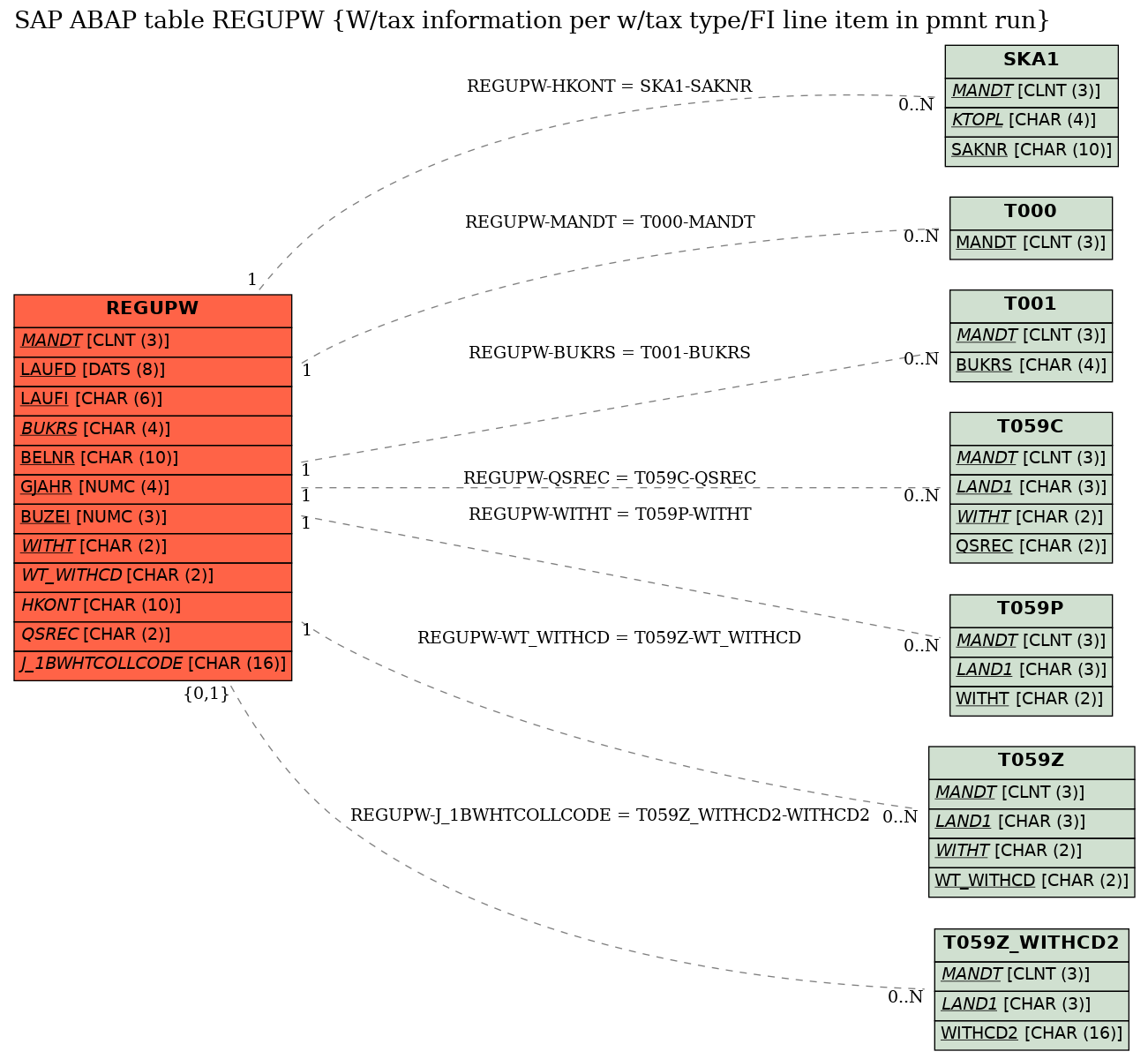Select the WITHCD2 [CHAR (16)] field
Image resolution: width=1148 pixels, height=1059 pixels.
point(1032,1034)
